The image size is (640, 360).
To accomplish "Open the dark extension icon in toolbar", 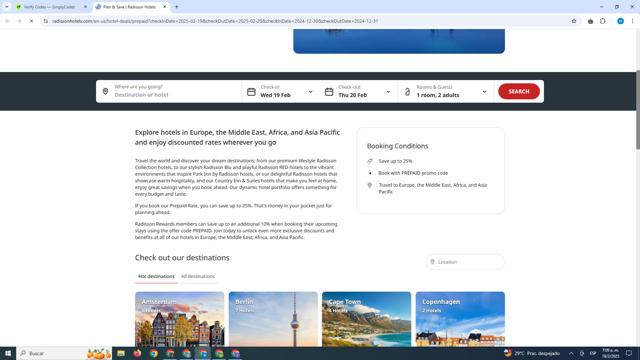I will 590,21.
